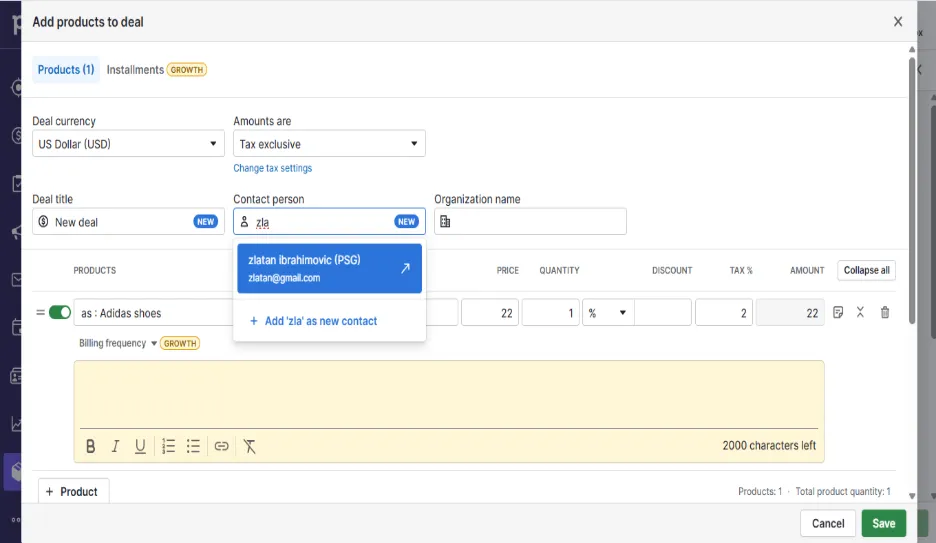
Task: Click the GROWTH badge beside Billing frequency
Action: 180,344
